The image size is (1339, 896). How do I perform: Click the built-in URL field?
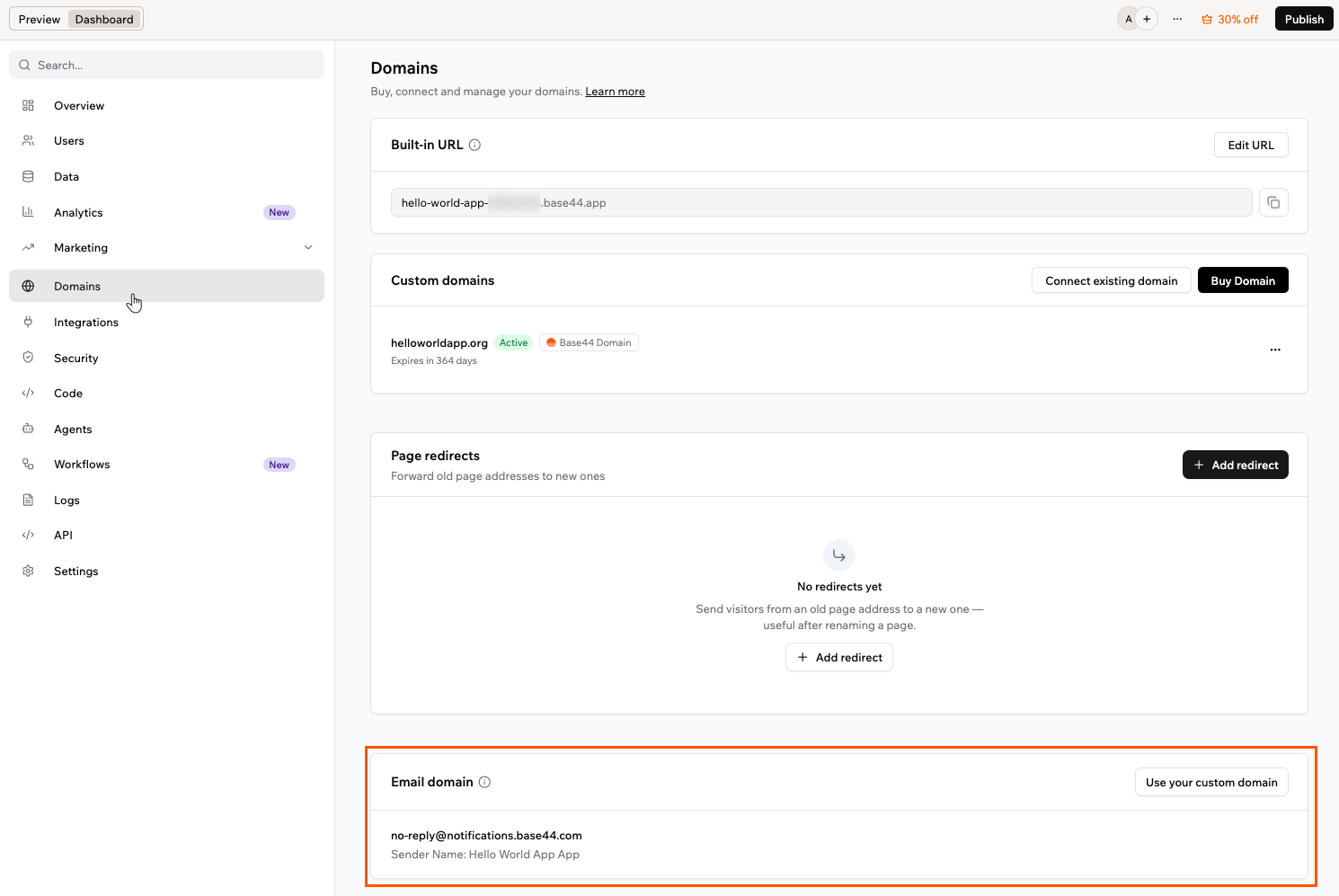[x=821, y=202]
